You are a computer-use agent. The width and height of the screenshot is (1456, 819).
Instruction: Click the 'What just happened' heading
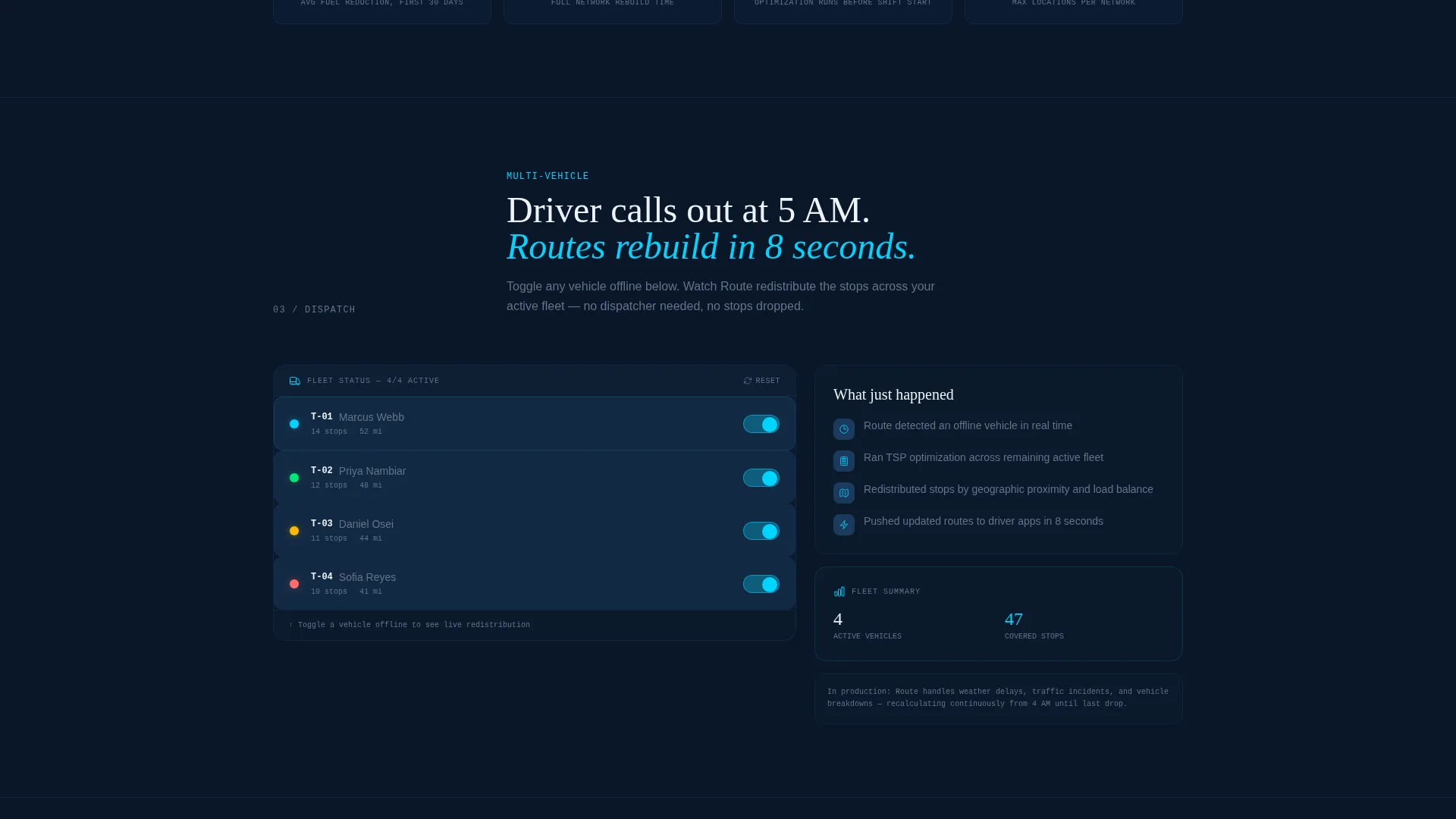(893, 394)
